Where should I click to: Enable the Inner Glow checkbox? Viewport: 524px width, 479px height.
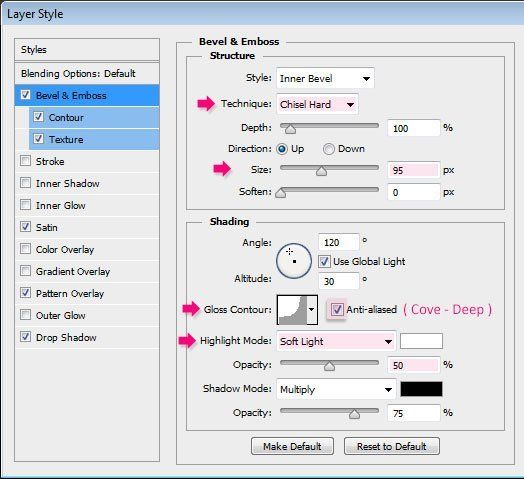[x=25, y=205]
